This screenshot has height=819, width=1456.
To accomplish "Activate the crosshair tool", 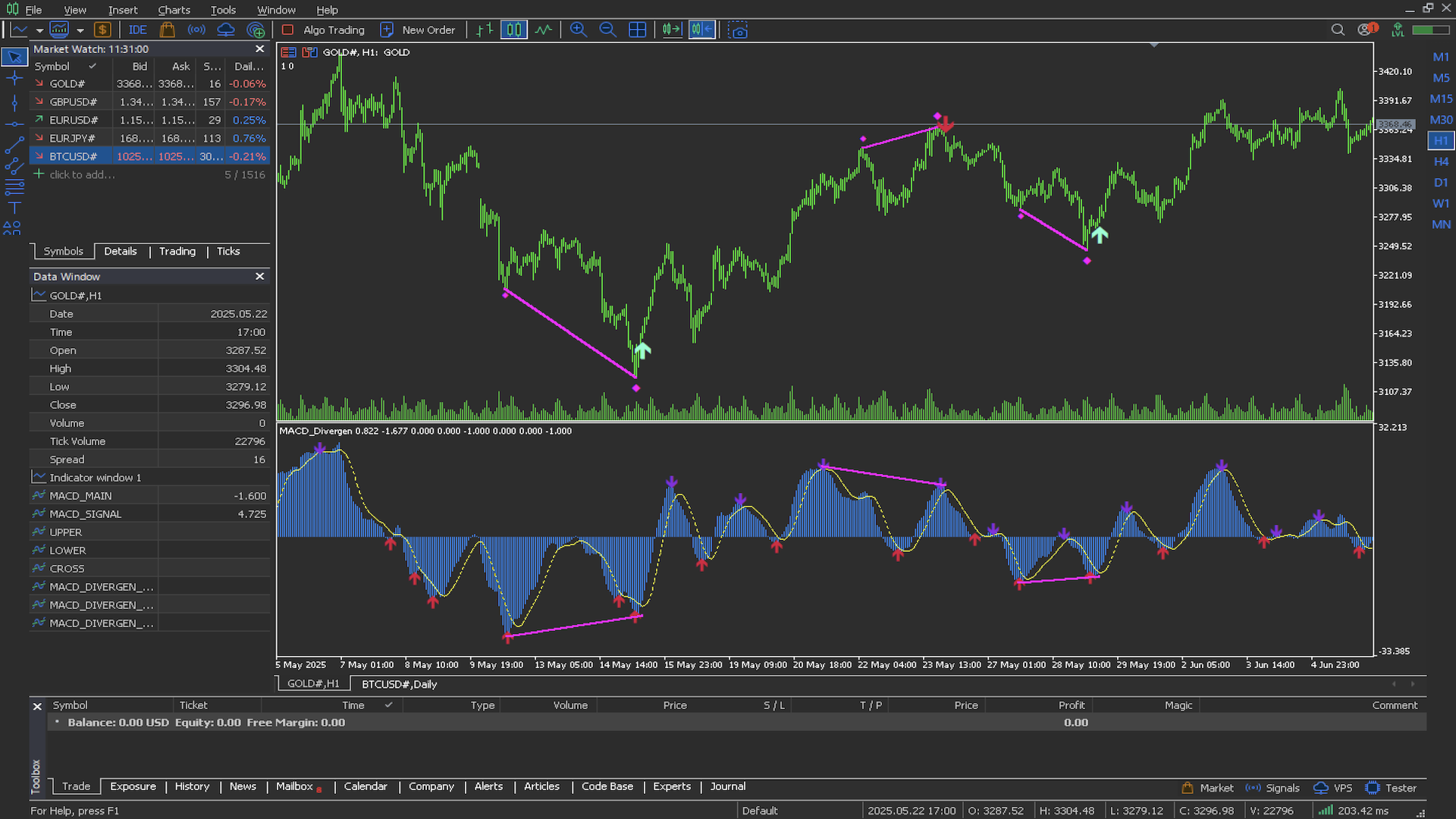I will click(14, 78).
